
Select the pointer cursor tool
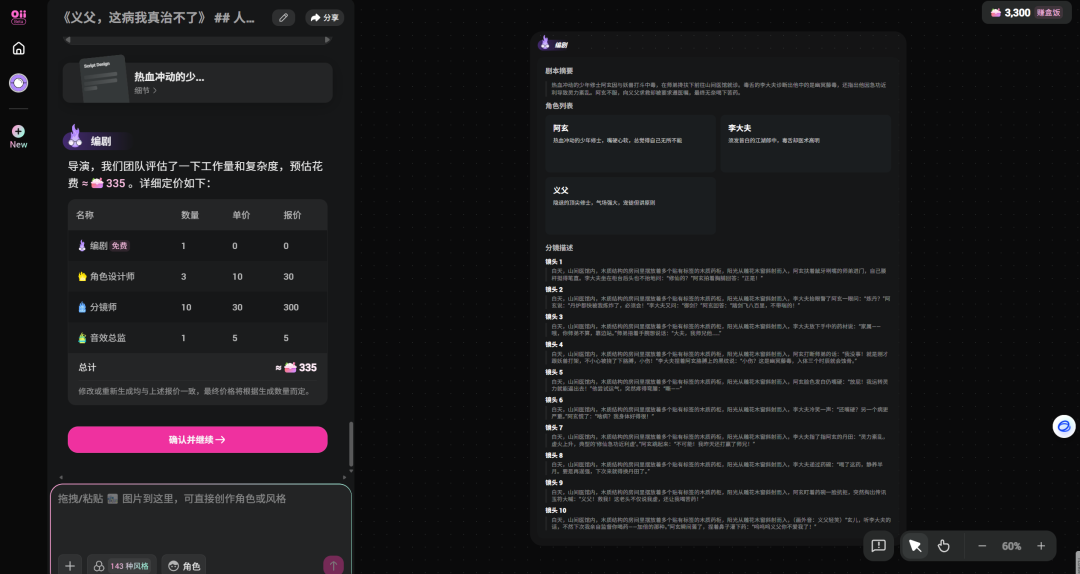(915, 546)
